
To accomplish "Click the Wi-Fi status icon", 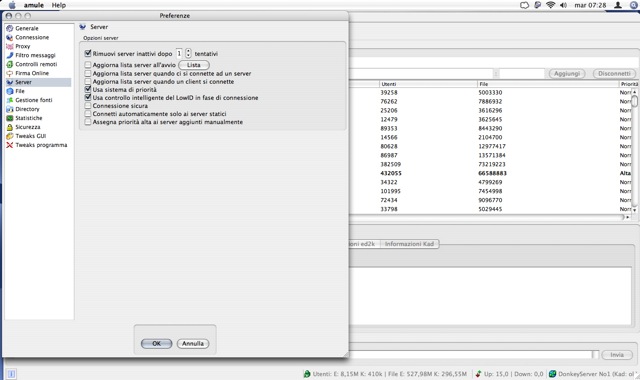I will pyautogui.click(x=550, y=5).
